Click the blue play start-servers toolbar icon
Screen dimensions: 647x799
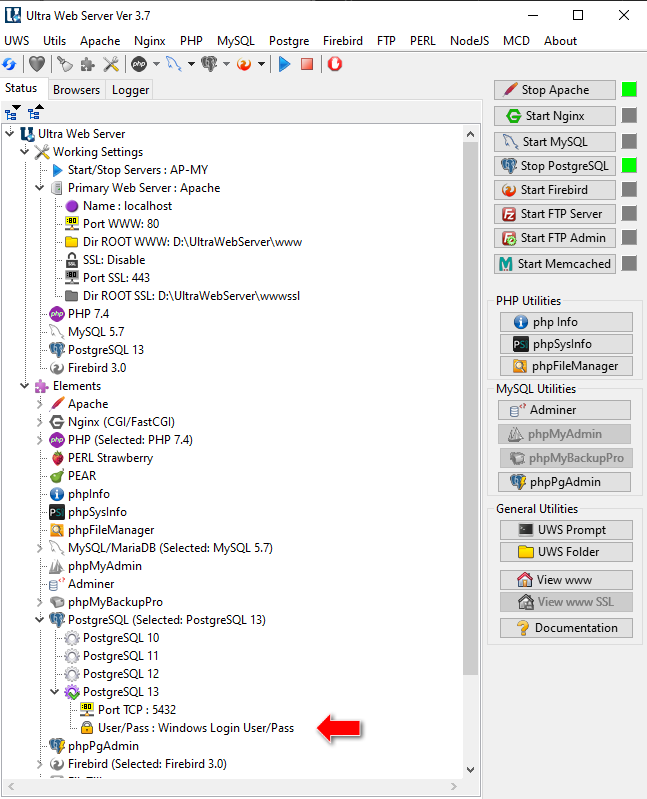click(x=285, y=64)
